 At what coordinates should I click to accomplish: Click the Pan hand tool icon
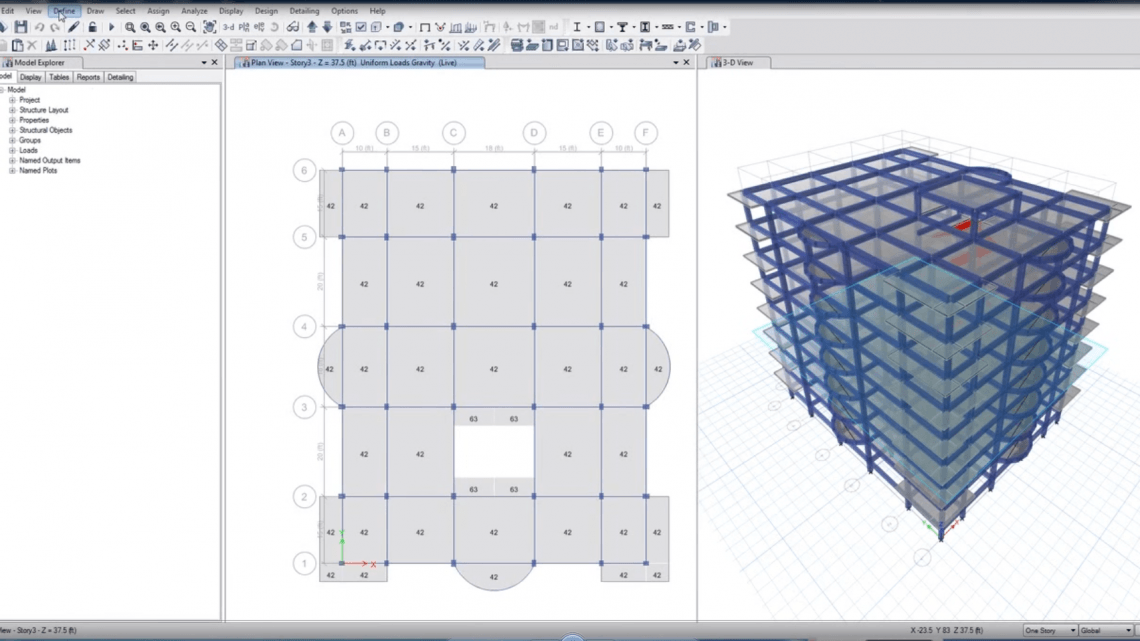point(209,27)
